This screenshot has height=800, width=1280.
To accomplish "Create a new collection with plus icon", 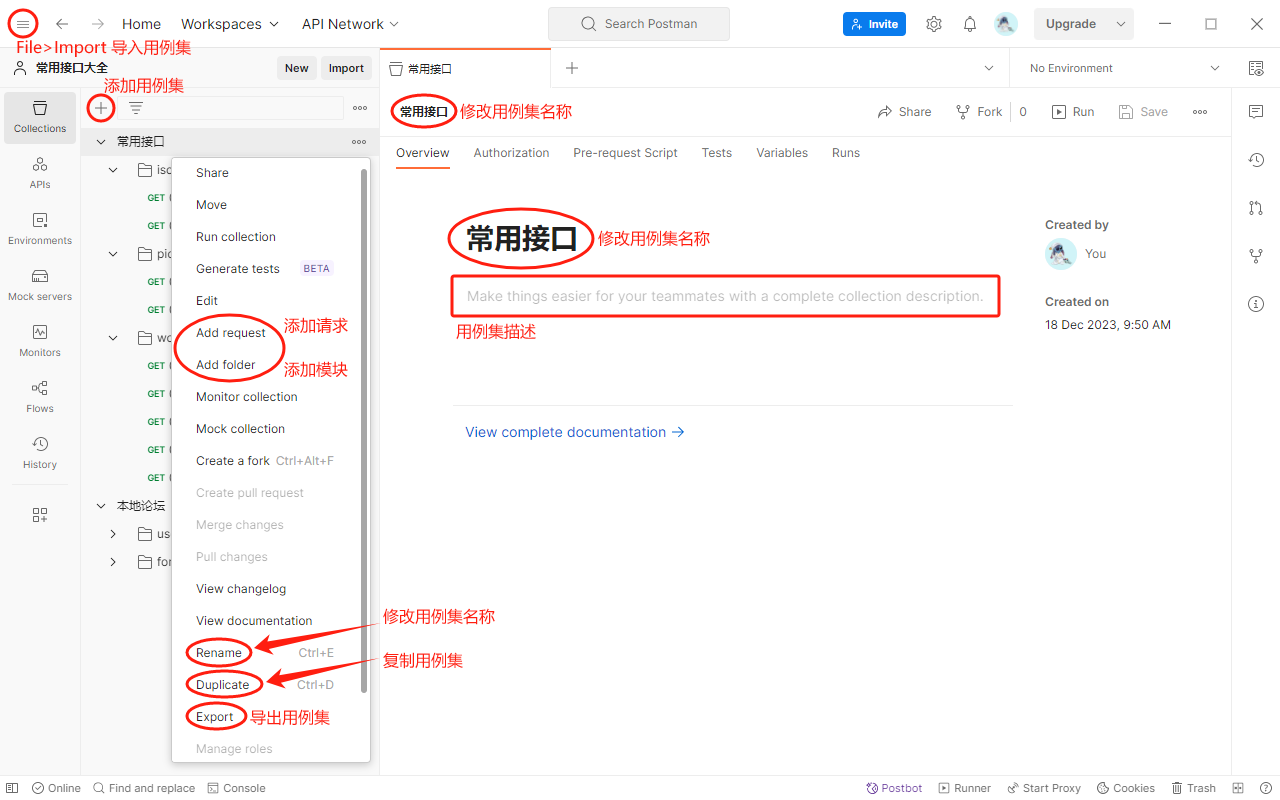I will (101, 107).
